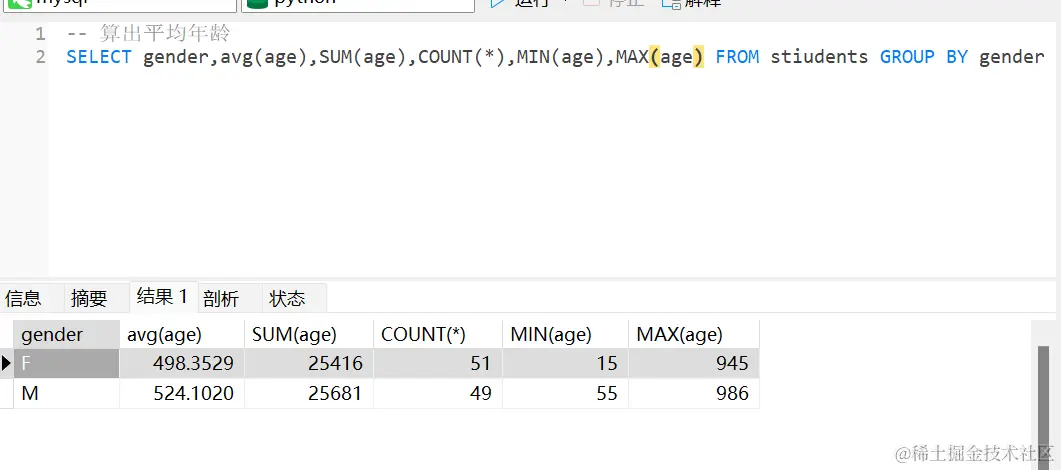Select the MIN(age) cell showing 15
Screen dimensions: 1061x470
point(565,364)
